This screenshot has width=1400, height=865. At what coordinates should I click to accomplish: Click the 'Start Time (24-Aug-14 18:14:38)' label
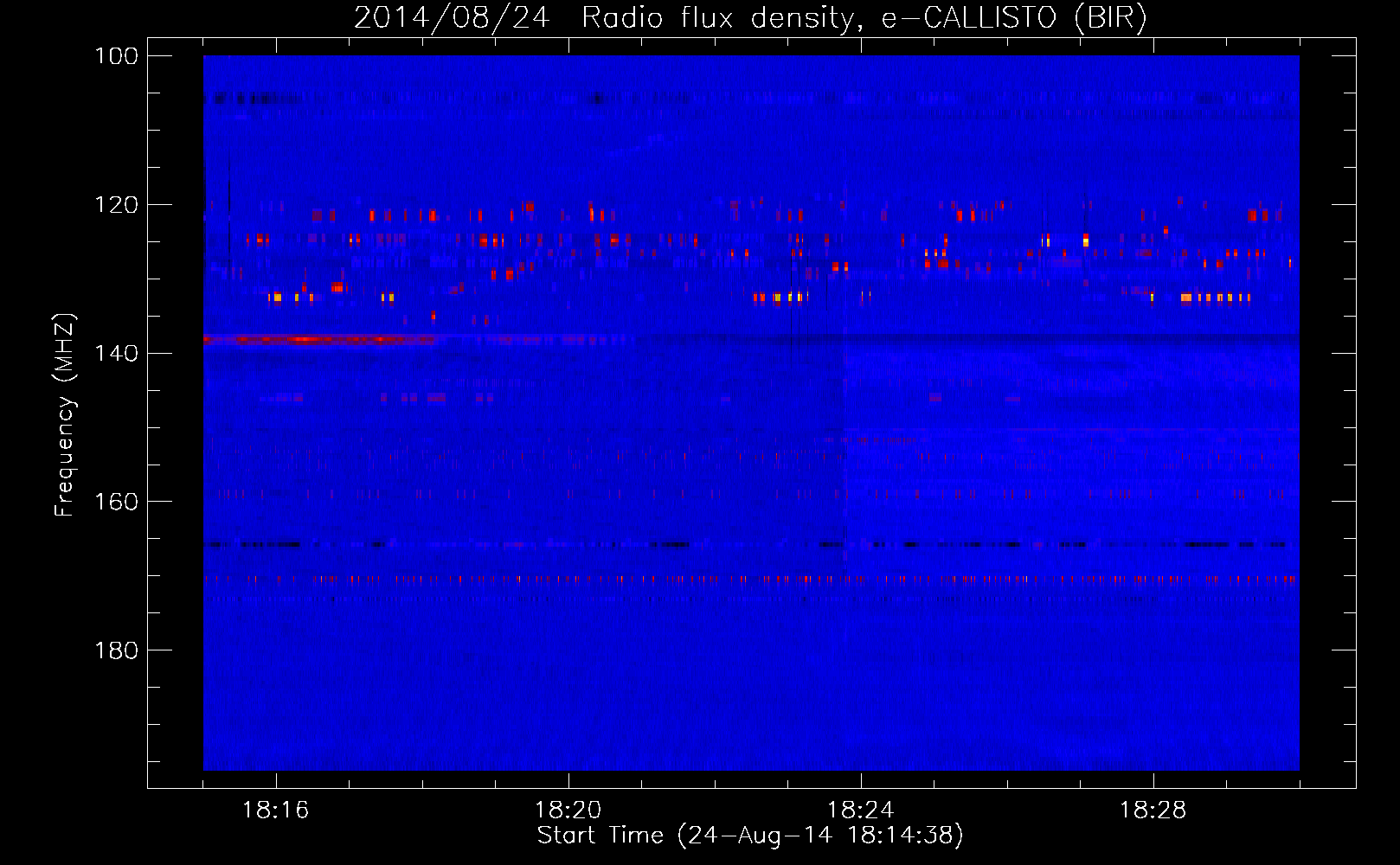tap(750, 836)
